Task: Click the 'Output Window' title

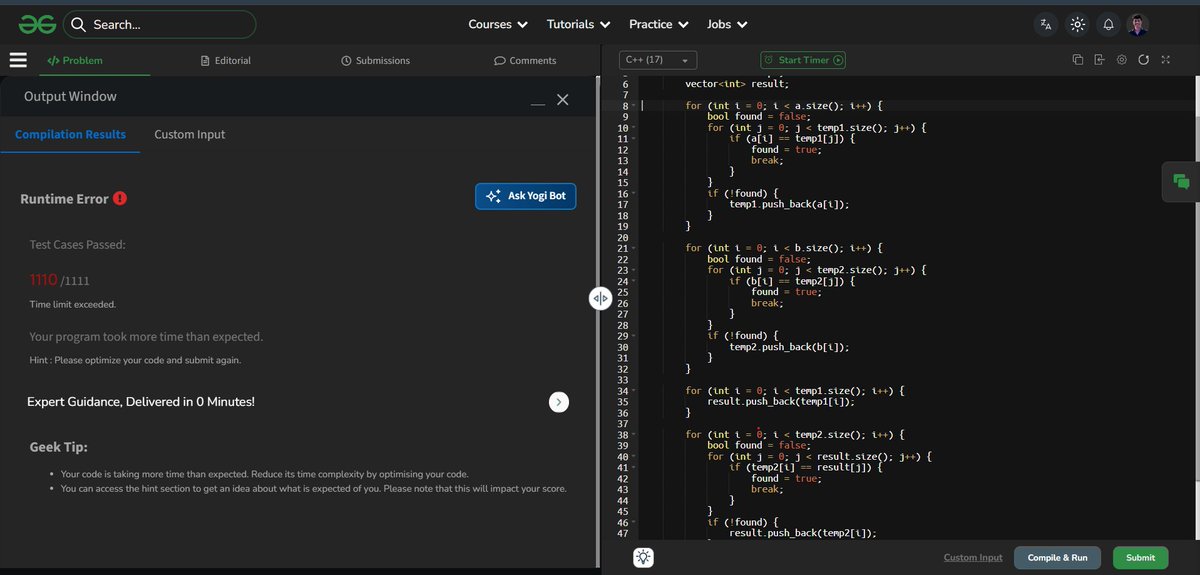Action: click(x=70, y=97)
